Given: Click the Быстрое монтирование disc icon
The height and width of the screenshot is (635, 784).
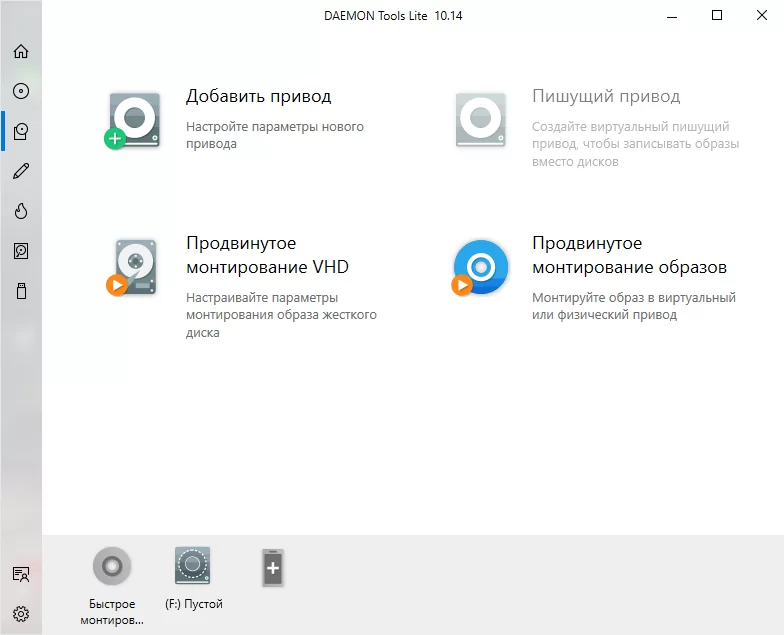Looking at the screenshot, I should (x=112, y=566).
